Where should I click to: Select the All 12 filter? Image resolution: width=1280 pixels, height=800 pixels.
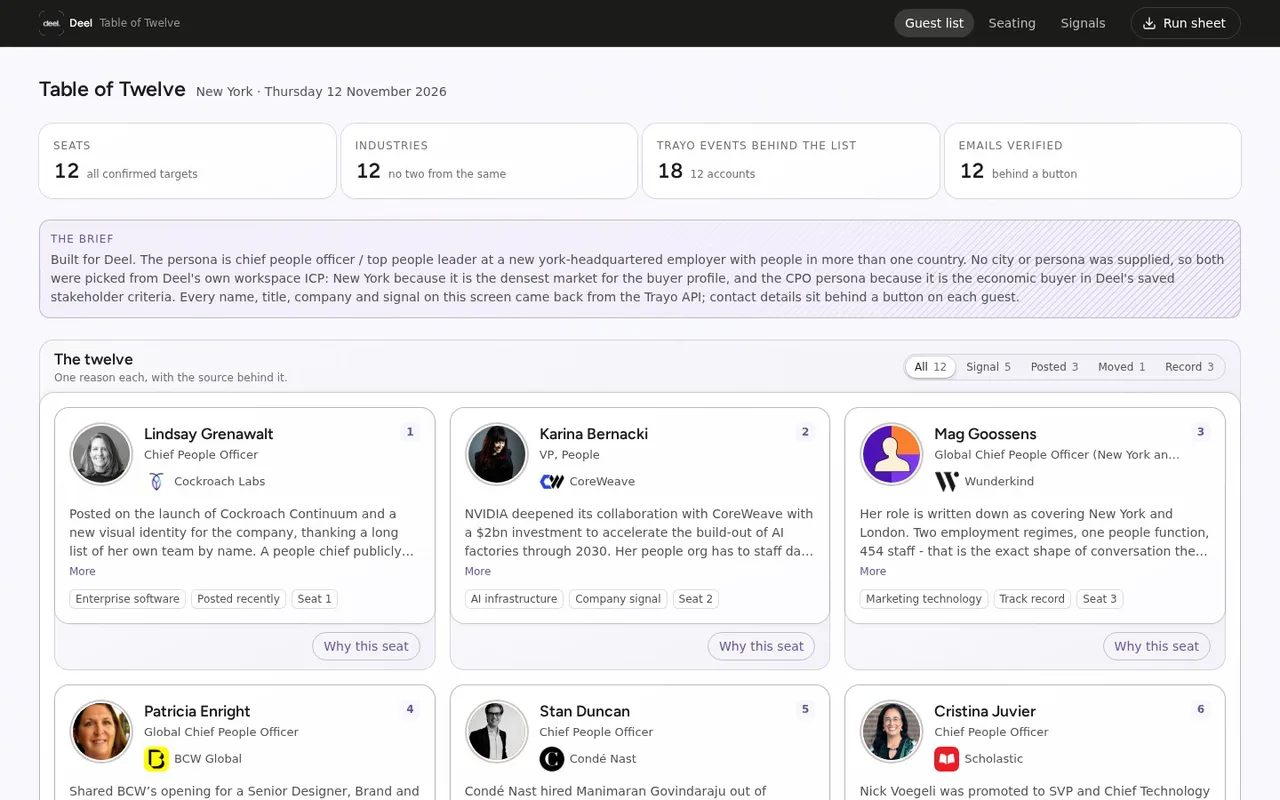tap(930, 367)
